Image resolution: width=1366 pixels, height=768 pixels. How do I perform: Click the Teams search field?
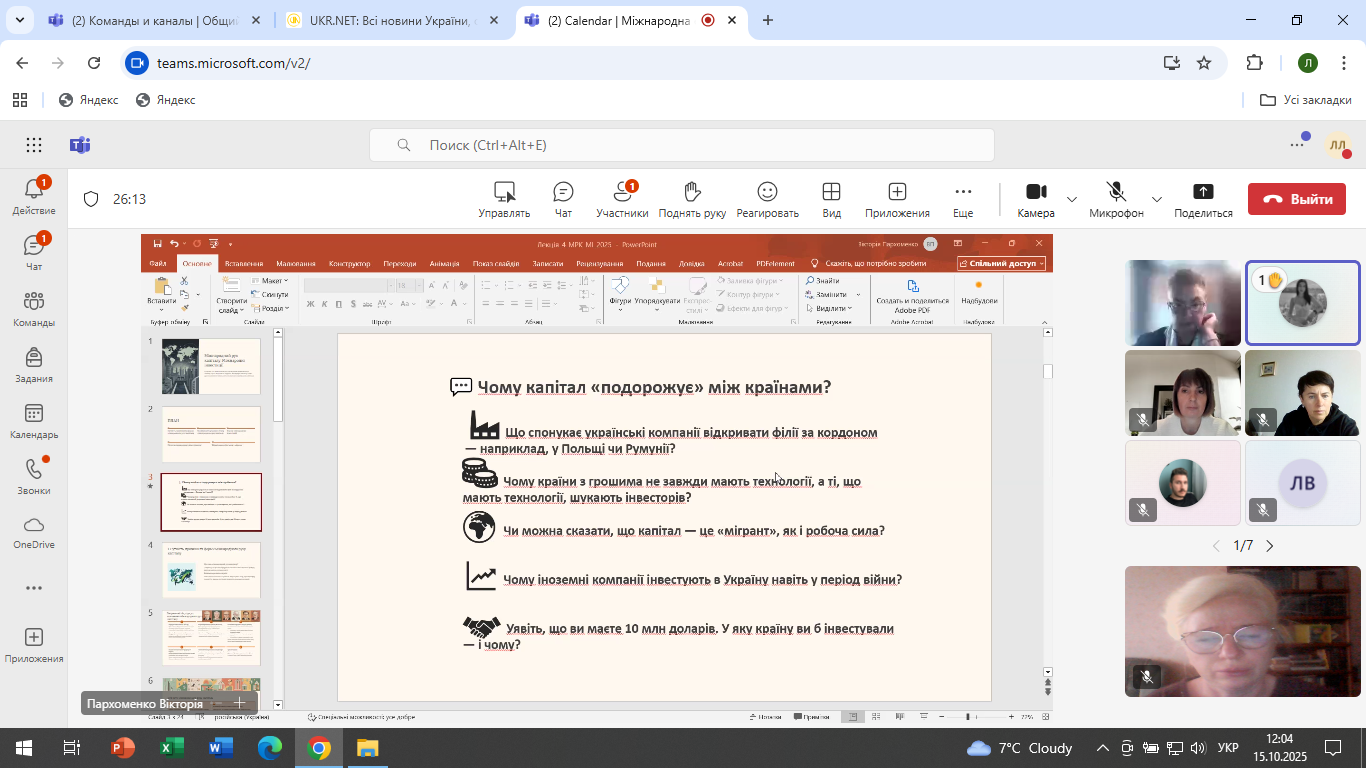point(682,145)
